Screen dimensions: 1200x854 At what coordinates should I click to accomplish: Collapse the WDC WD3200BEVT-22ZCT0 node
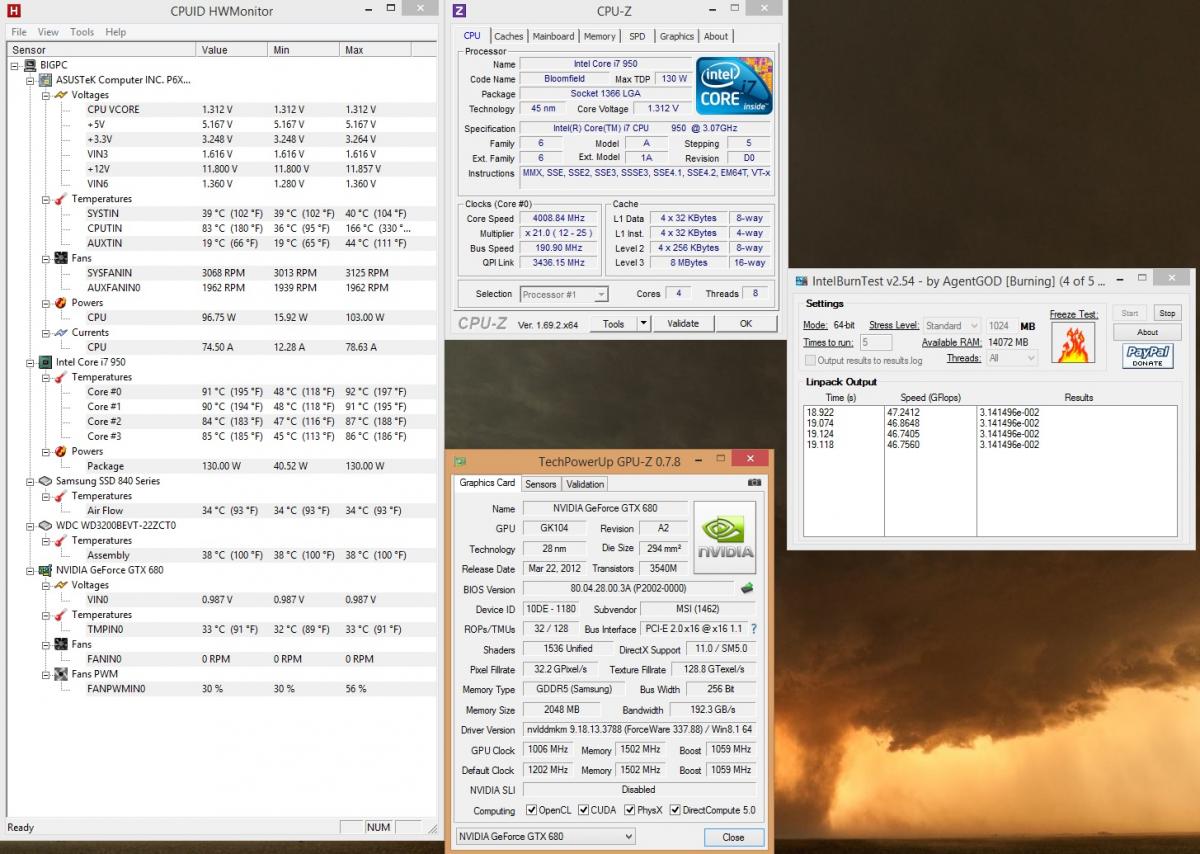tap(30, 525)
